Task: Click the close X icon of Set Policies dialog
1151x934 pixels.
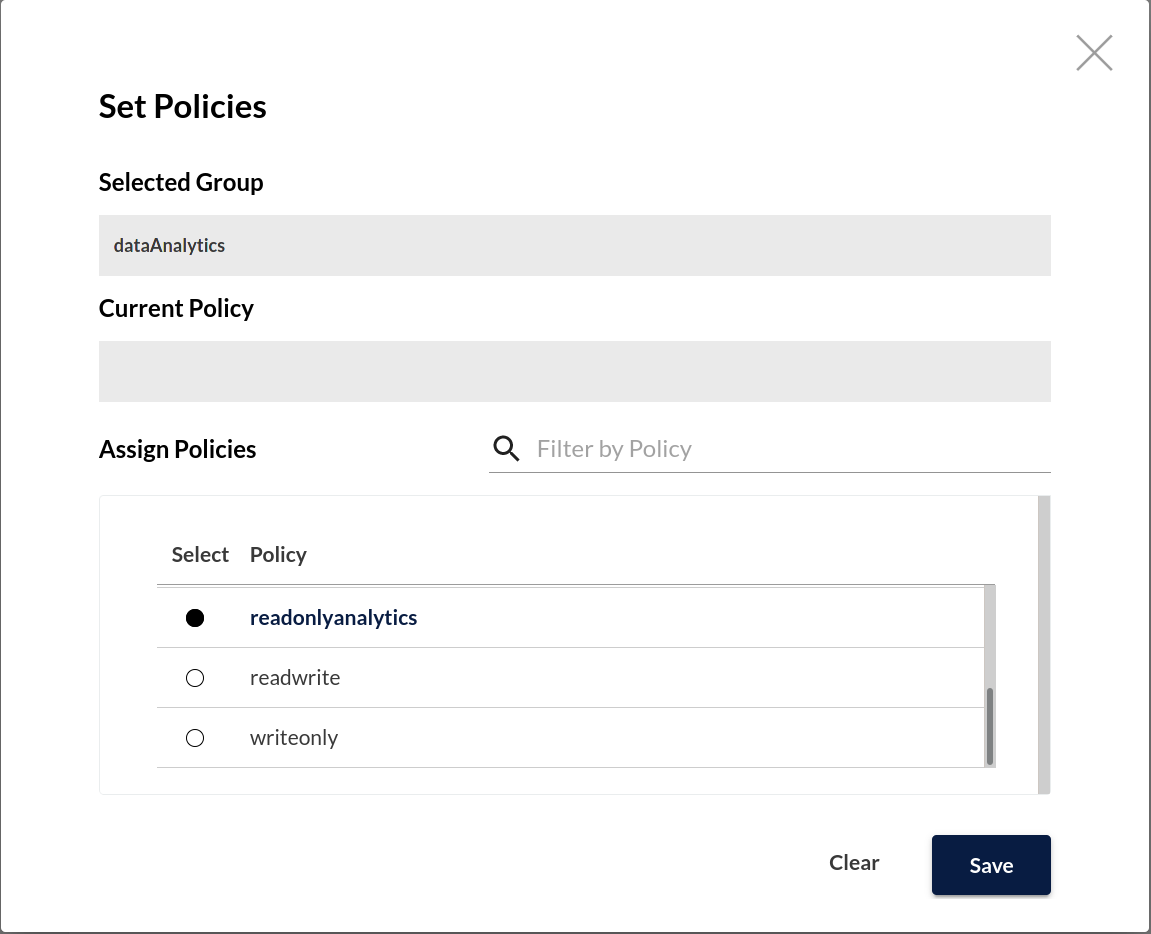Action: (1094, 53)
